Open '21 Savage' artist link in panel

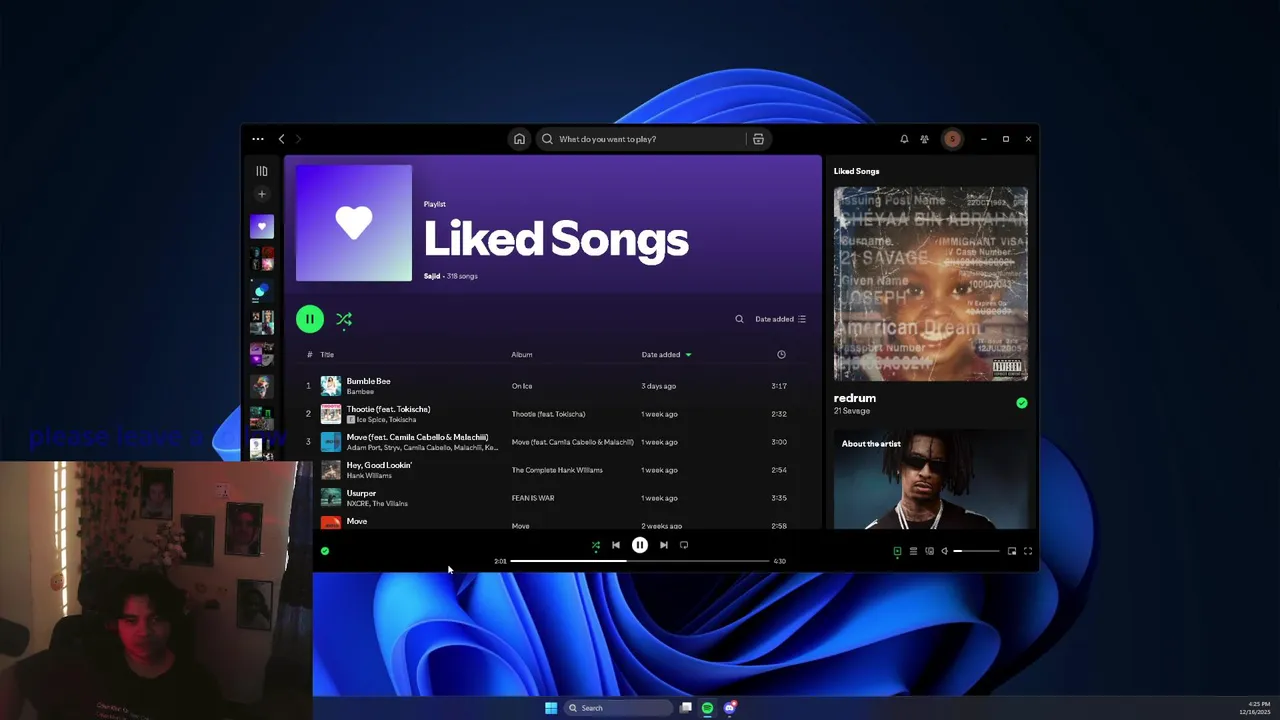(x=852, y=411)
